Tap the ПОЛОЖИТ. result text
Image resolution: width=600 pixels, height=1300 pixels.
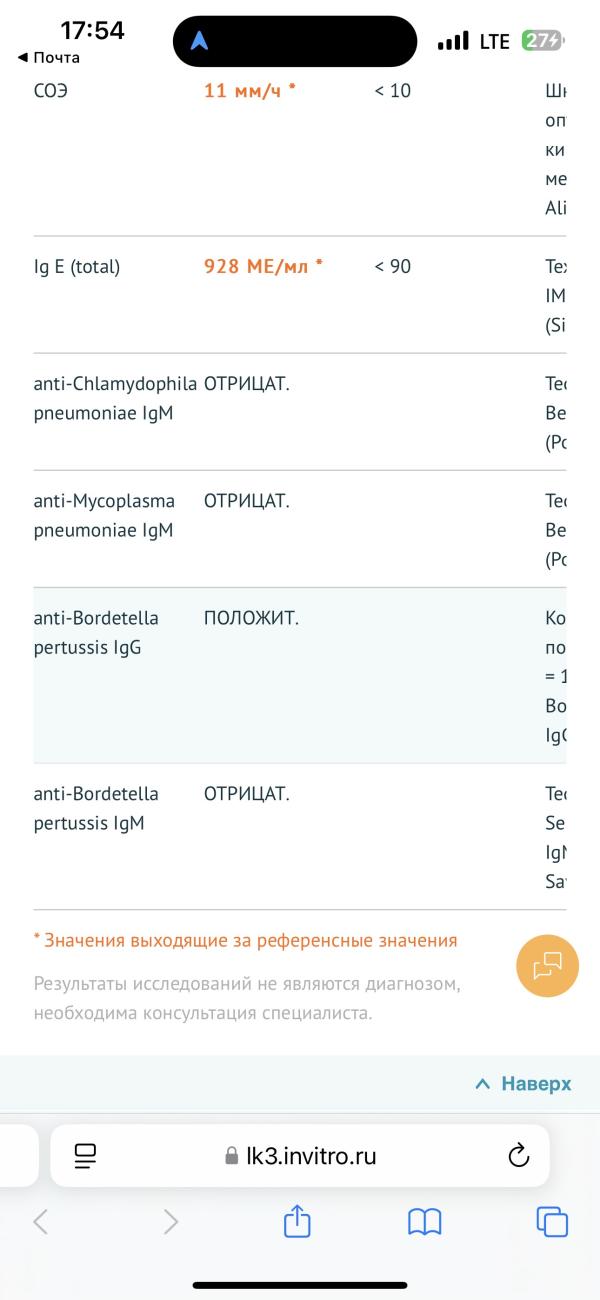click(x=251, y=618)
